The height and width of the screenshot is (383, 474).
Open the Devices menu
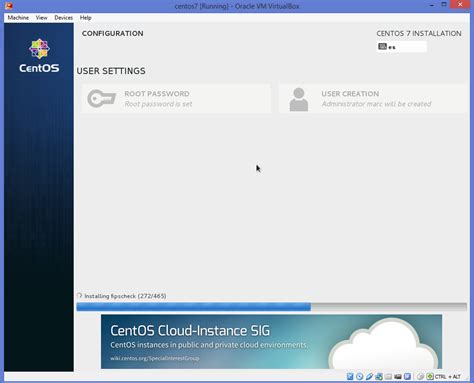coord(63,18)
